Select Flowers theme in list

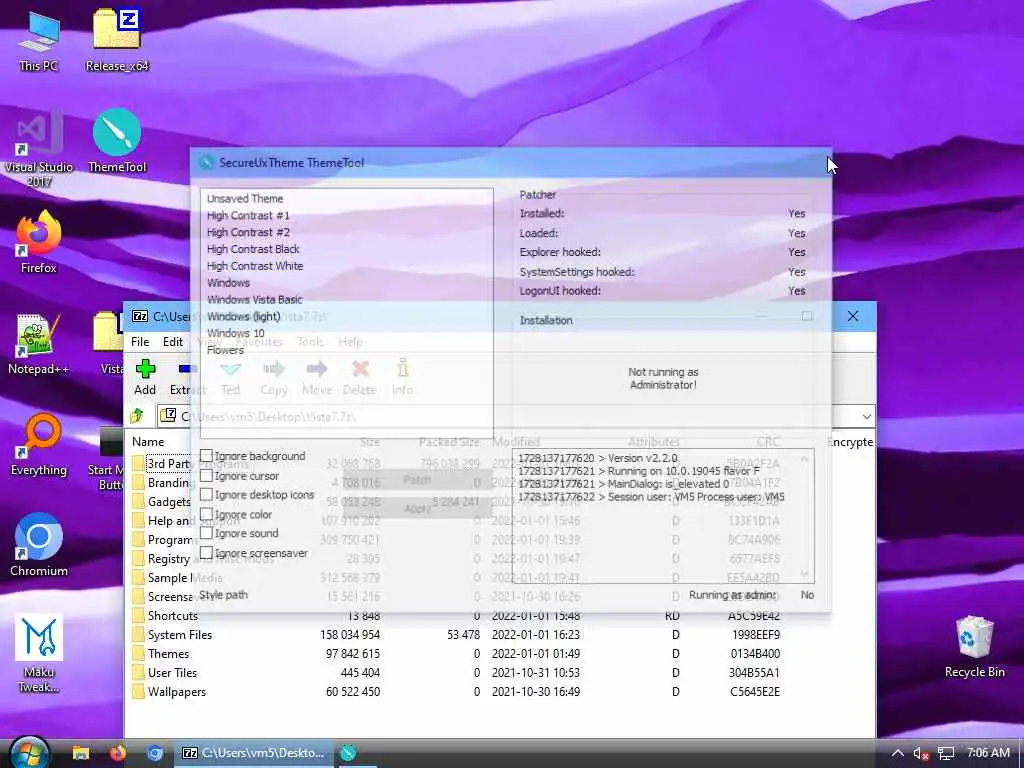pos(225,350)
